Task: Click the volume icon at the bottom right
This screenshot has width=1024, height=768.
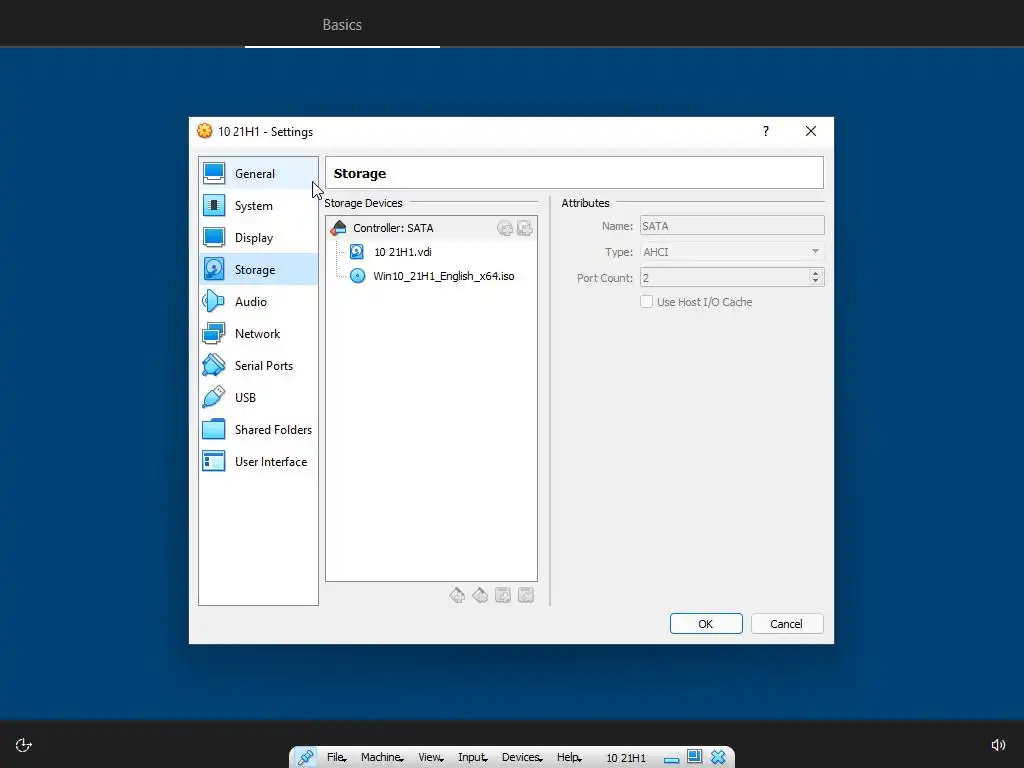Action: (x=998, y=745)
